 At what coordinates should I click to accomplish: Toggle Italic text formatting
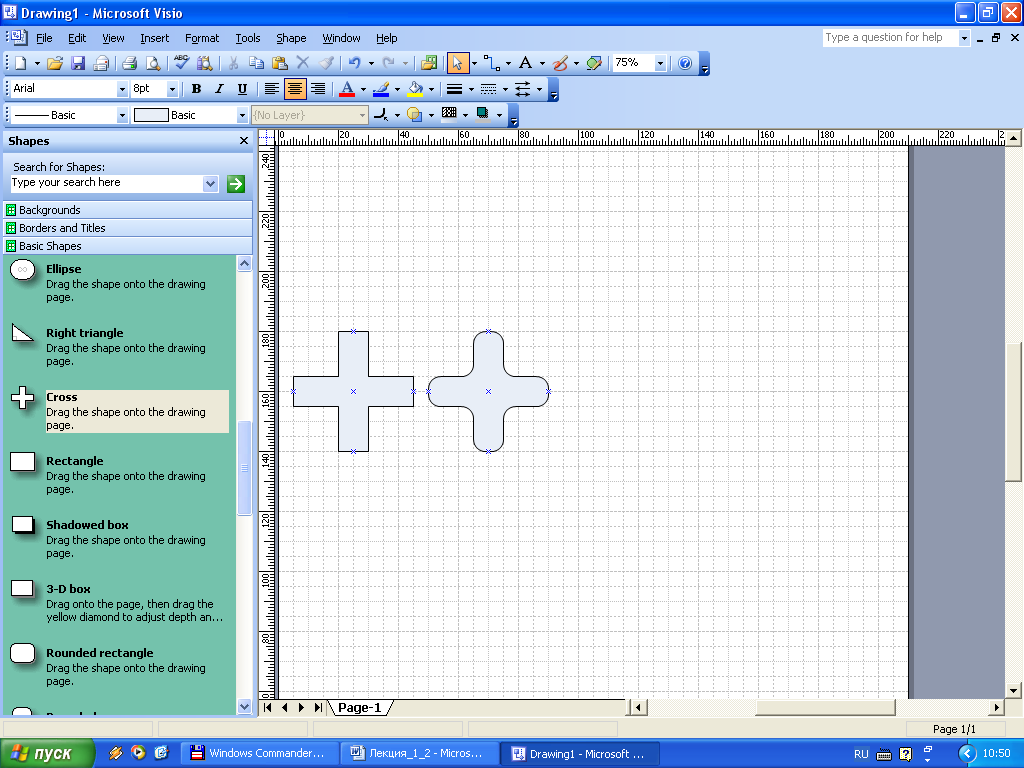[219, 89]
